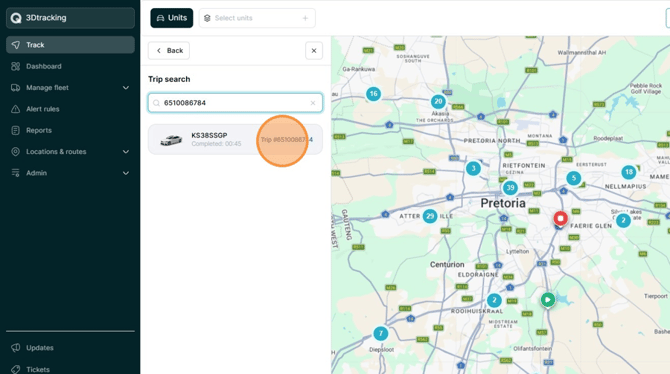The image size is (670, 374).
Task: Click the Units button
Action: pyautogui.click(x=171, y=18)
